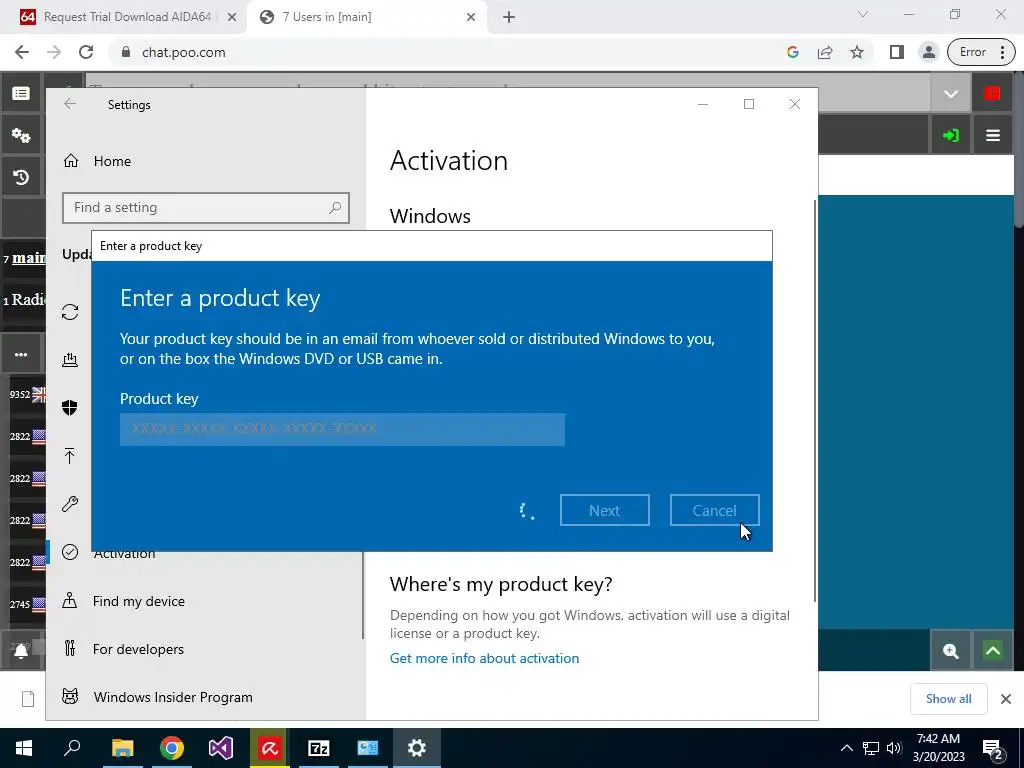The image size is (1024, 768).
Task: Open the Windows Start menu
Action: (24, 748)
